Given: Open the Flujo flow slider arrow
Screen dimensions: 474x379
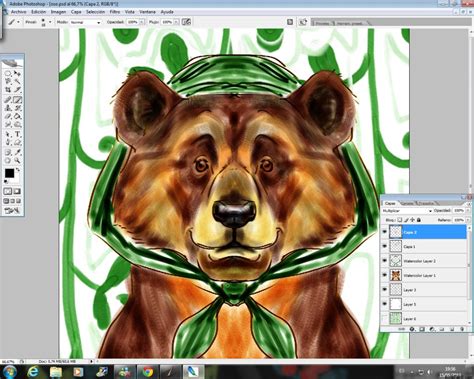Looking at the screenshot, I should [x=176, y=22].
